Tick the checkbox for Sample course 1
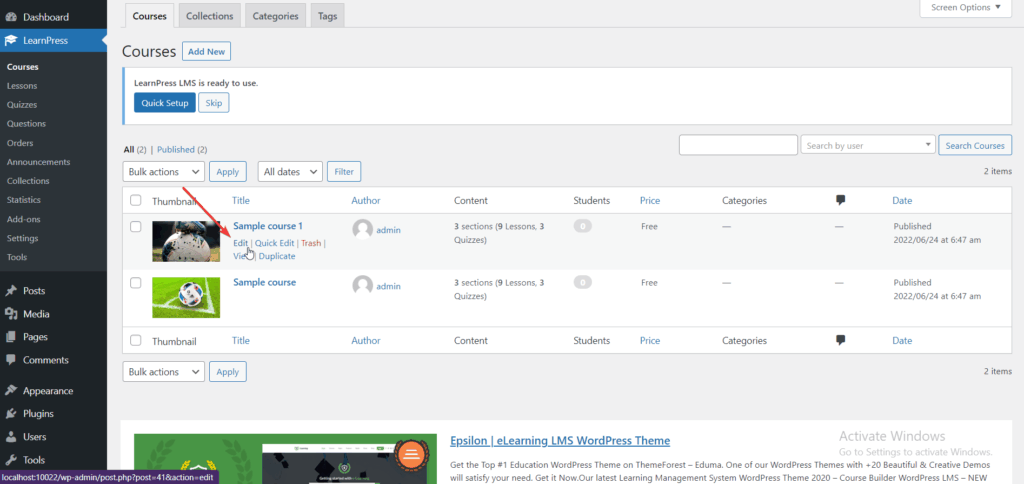The height and width of the screenshot is (484, 1024). tap(135, 227)
